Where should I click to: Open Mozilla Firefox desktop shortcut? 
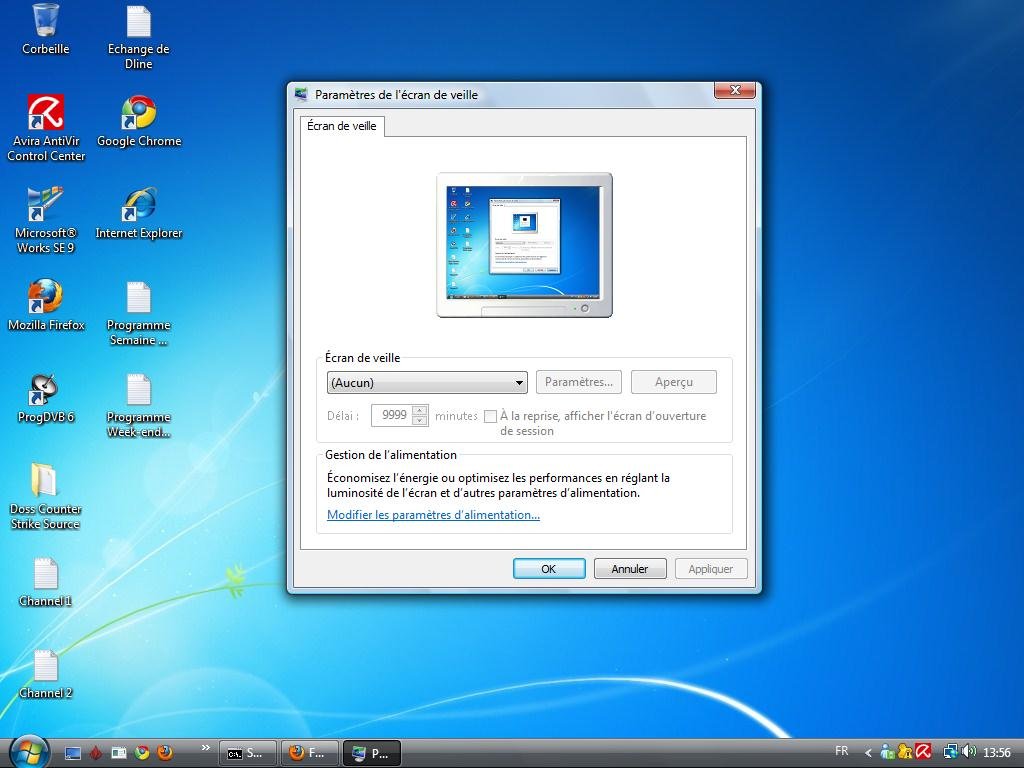(x=45, y=298)
